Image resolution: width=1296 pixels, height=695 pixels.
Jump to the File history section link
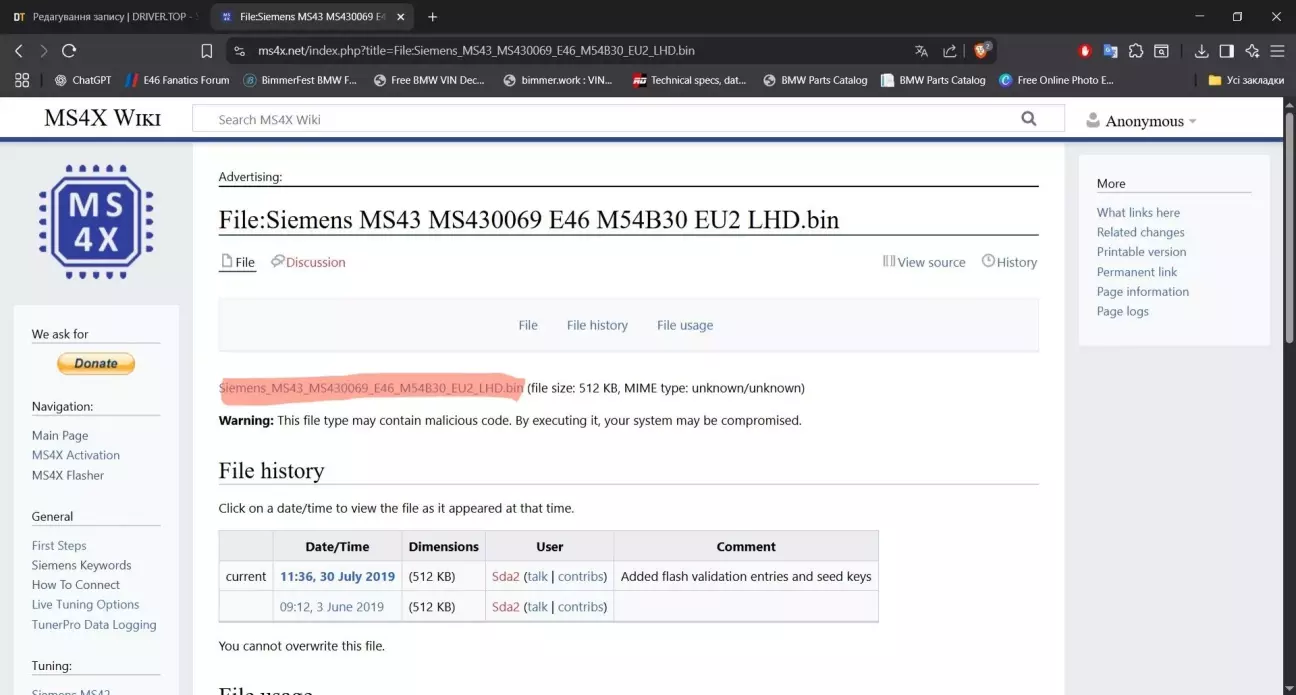pyautogui.click(x=597, y=325)
